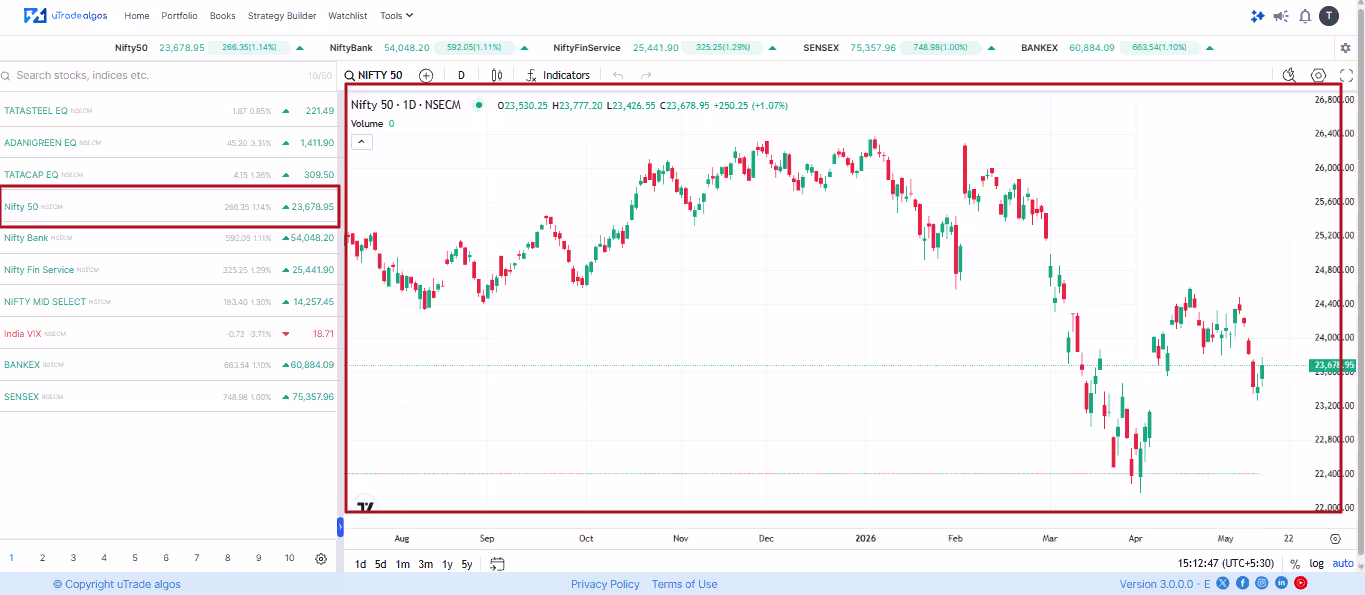Open the Privacy Policy link
Screen dimensions: 1365x595
(x=605, y=584)
